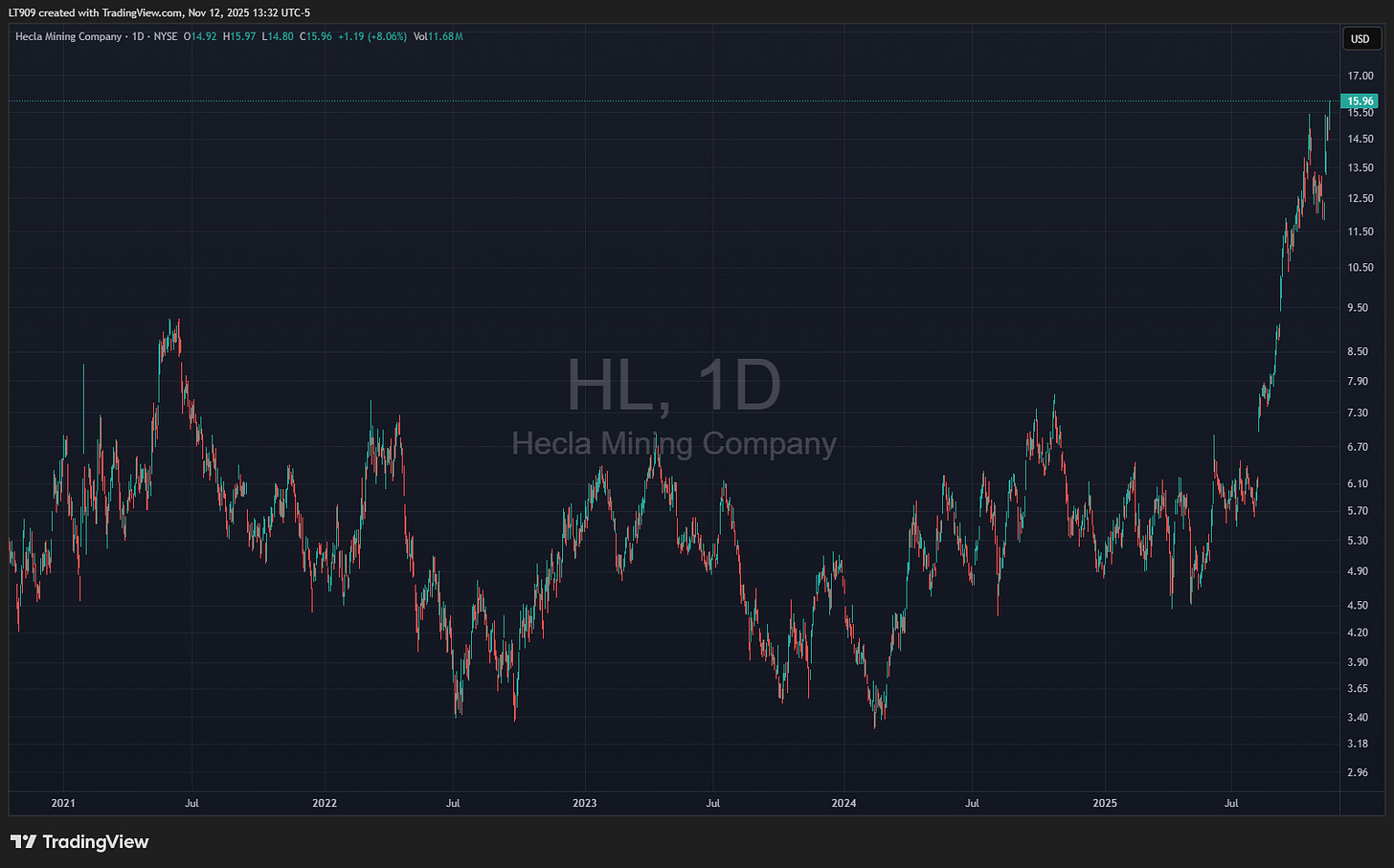Screen dimensions: 1394x868
Task: Click the 17.00 price axis label
Action: (1360, 76)
